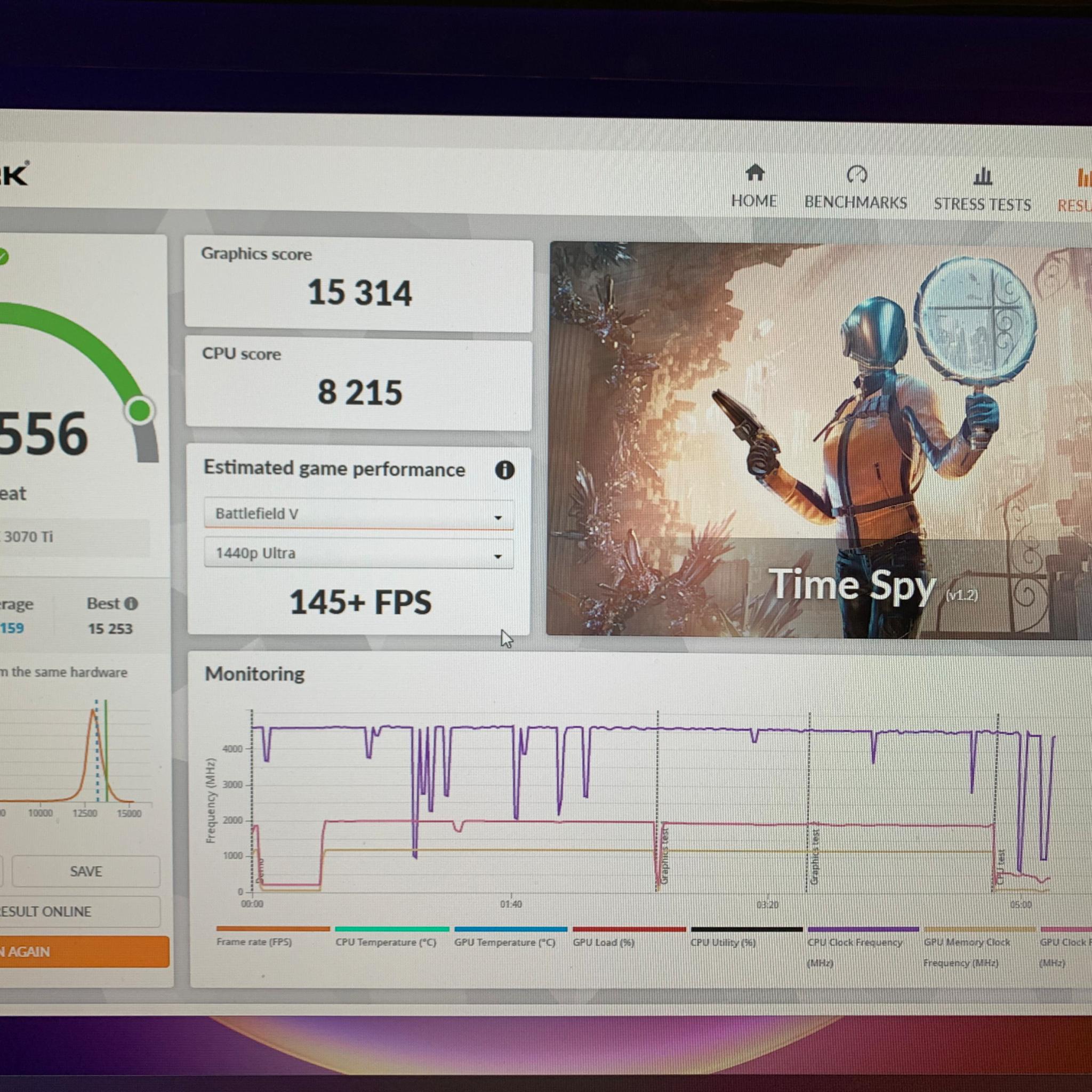Click the RESULT ONLINE button
The width and height of the screenshot is (1092, 1092).
pos(79,911)
